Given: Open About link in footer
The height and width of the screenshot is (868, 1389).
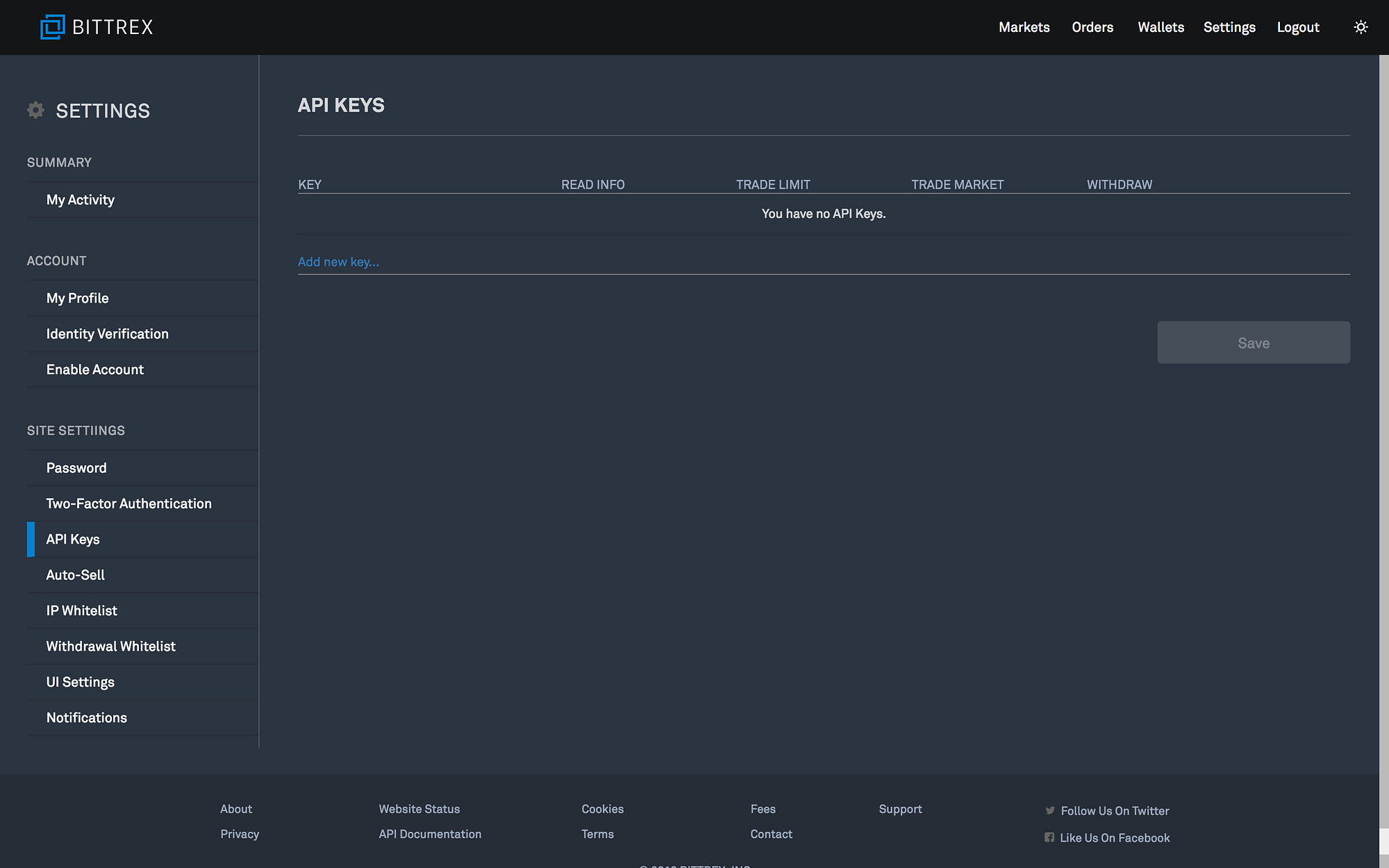Looking at the screenshot, I should coord(236,809).
